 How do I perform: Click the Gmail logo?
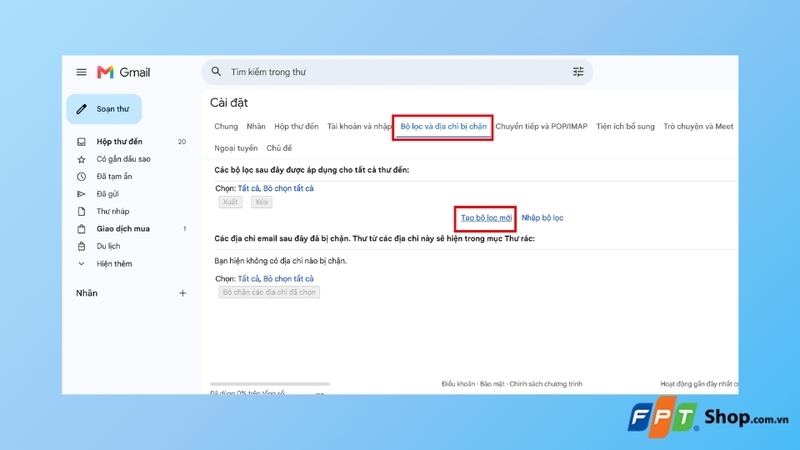pyautogui.click(x=123, y=72)
